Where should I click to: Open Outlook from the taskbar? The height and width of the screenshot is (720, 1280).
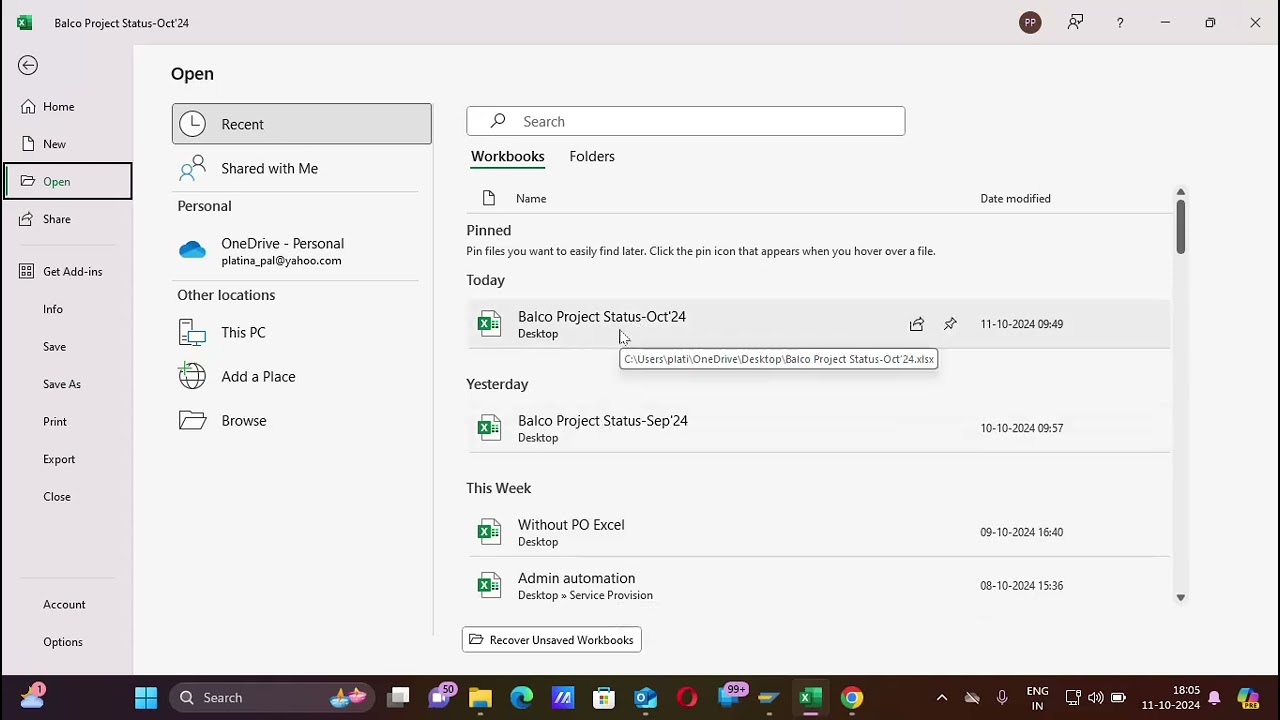click(x=645, y=698)
